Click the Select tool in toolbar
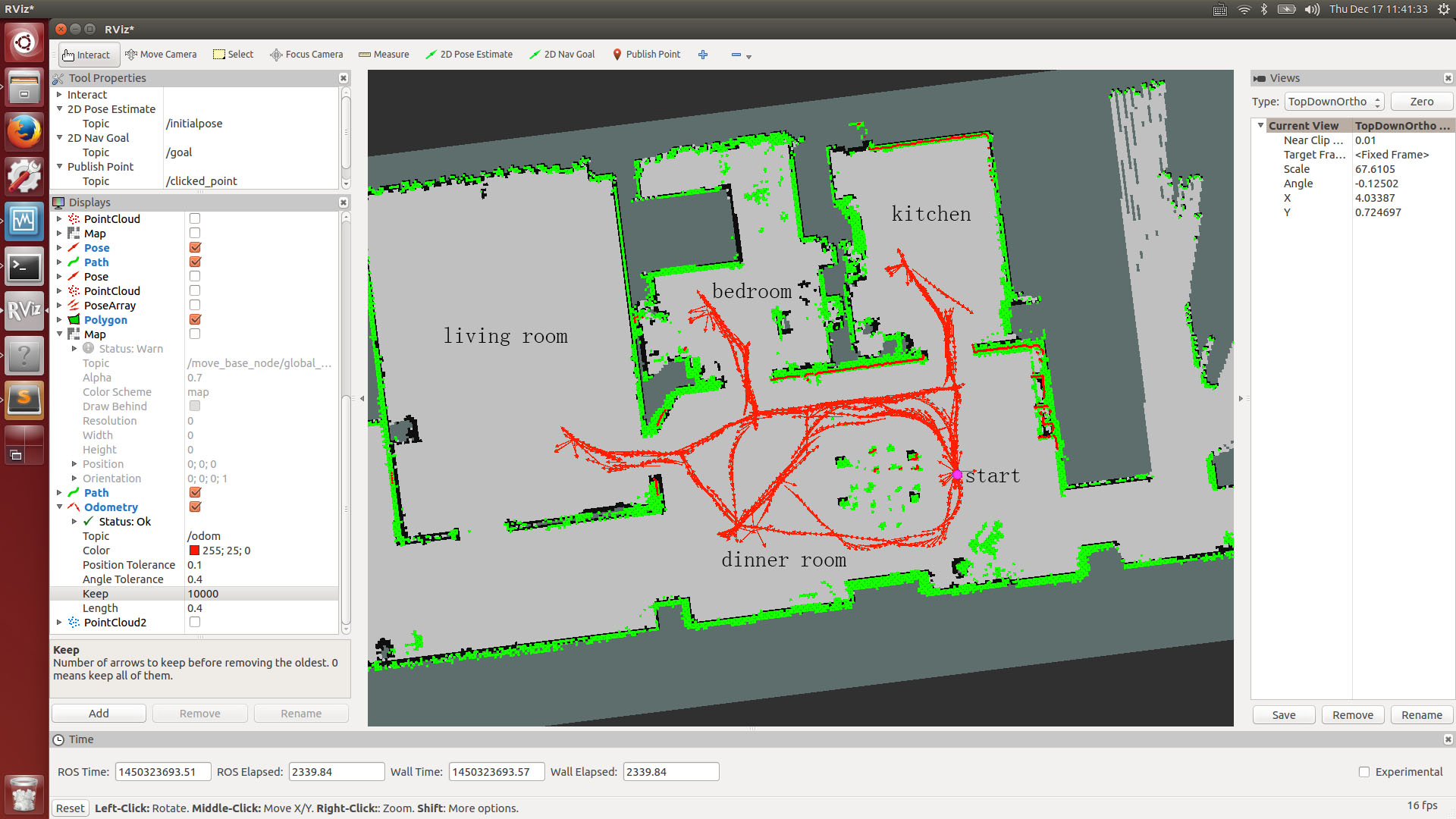This screenshot has width=1456, height=819. (233, 55)
